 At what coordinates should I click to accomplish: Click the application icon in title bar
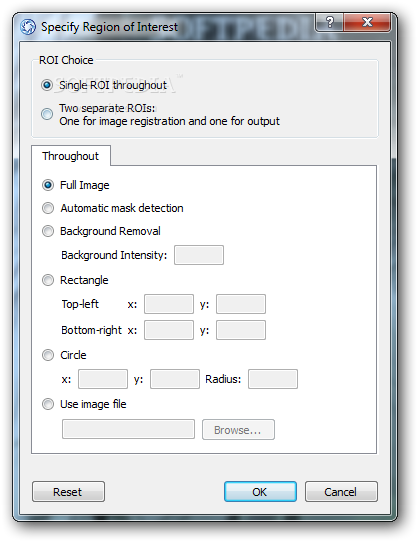[x=28, y=27]
